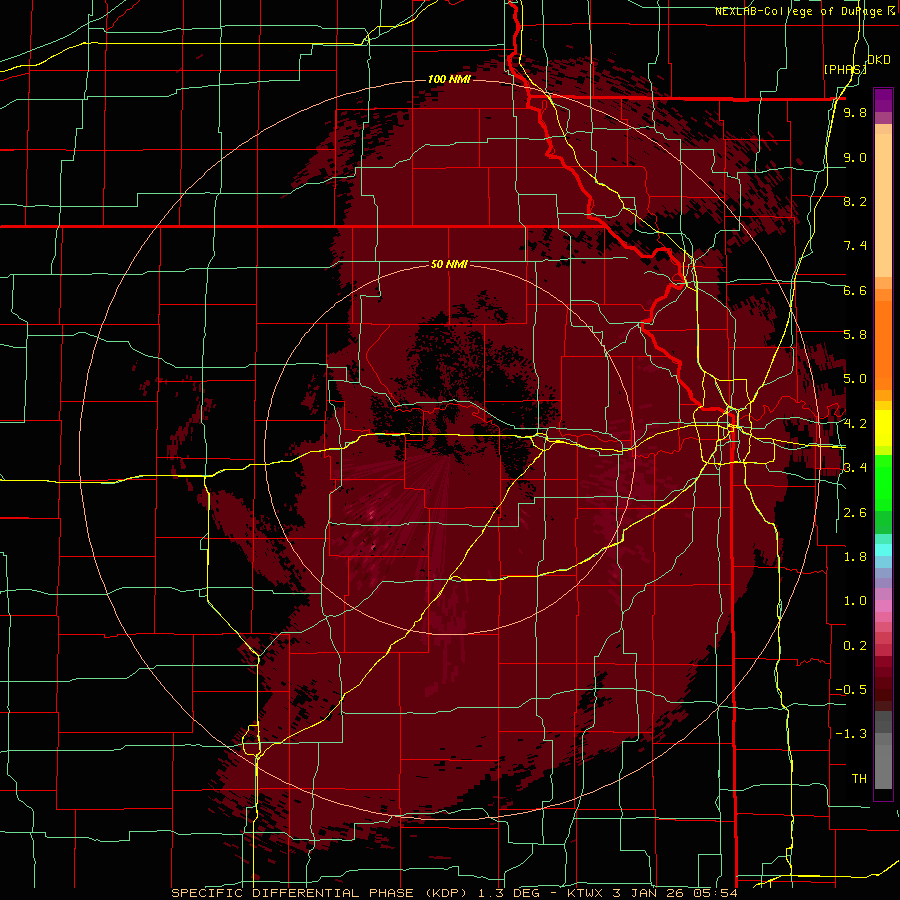Pick the yellow segment of the color bar
Viewport: 900px width, 900px height.
pos(883,428)
